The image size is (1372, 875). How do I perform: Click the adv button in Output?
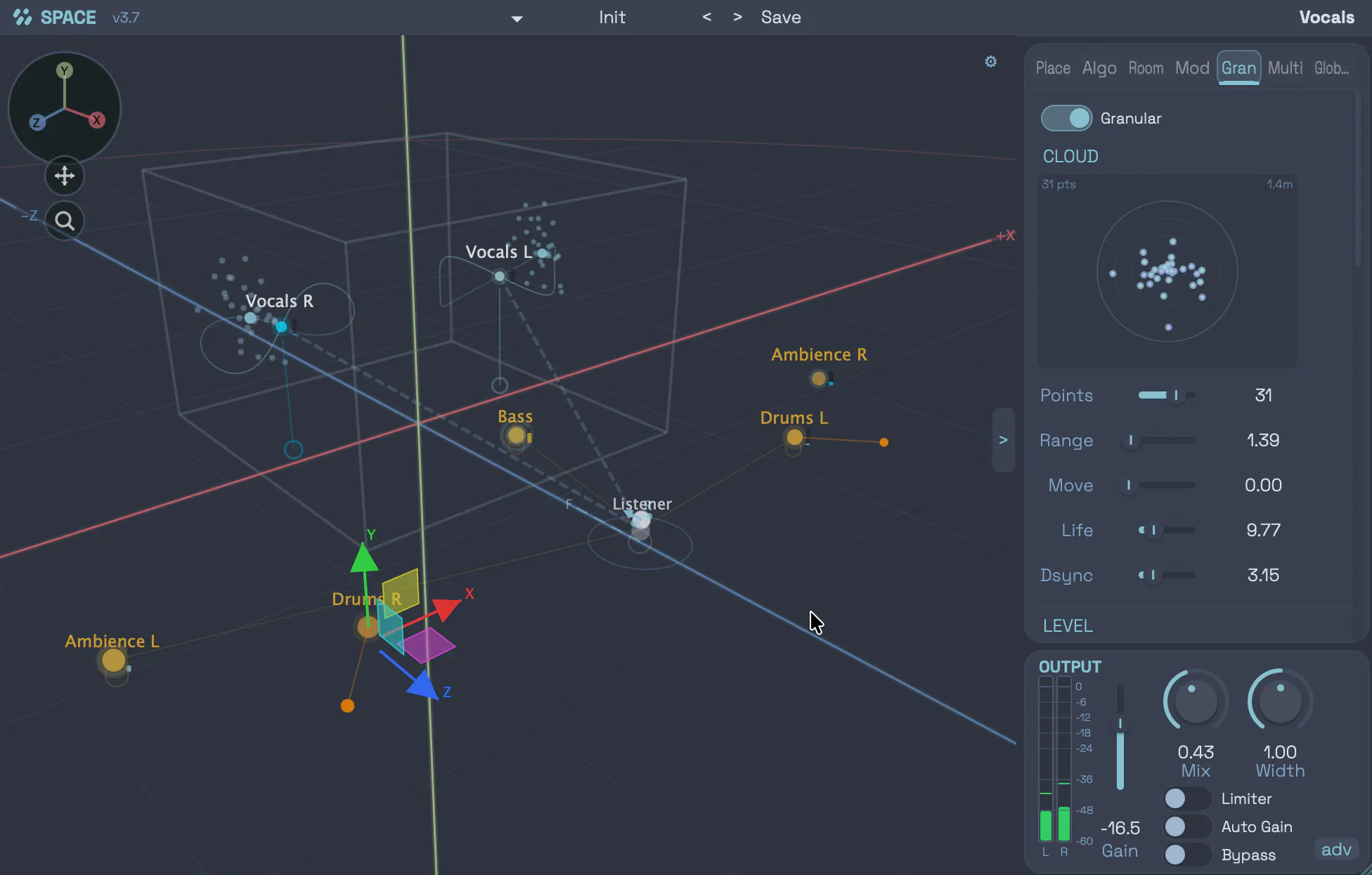pos(1336,850)
